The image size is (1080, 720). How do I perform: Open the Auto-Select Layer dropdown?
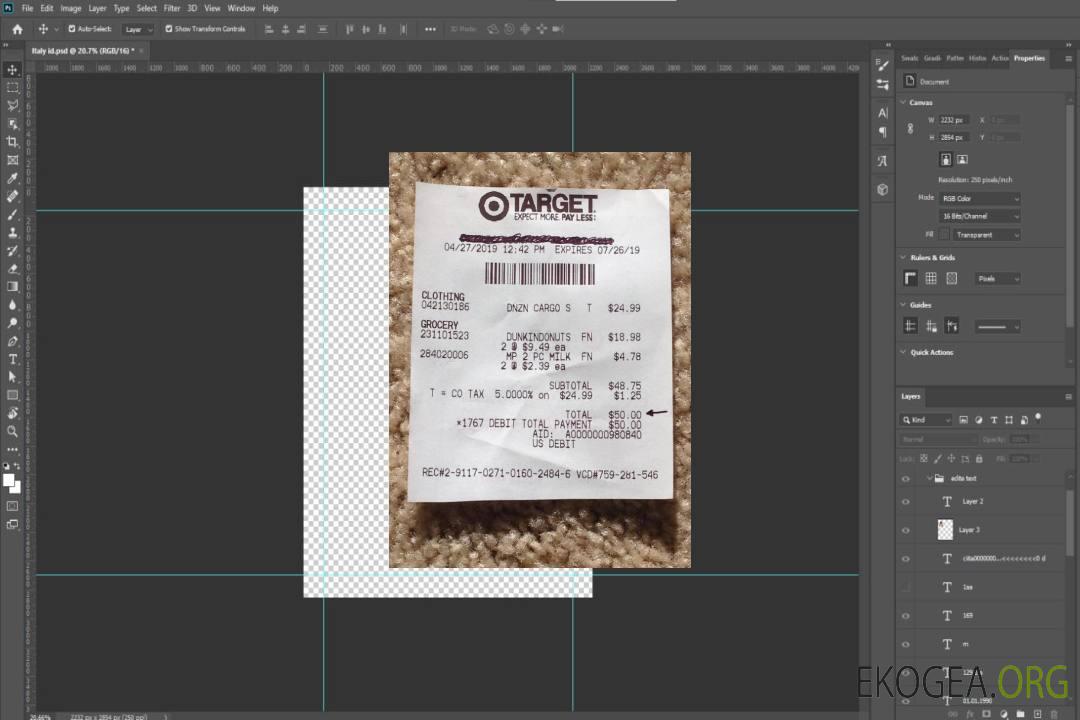138,29
